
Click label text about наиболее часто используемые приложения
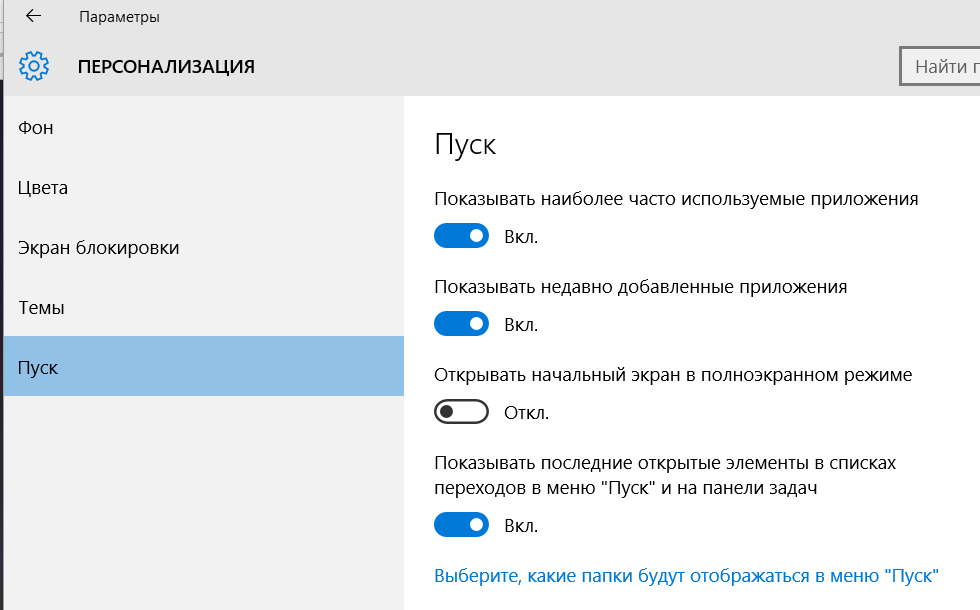676,199
